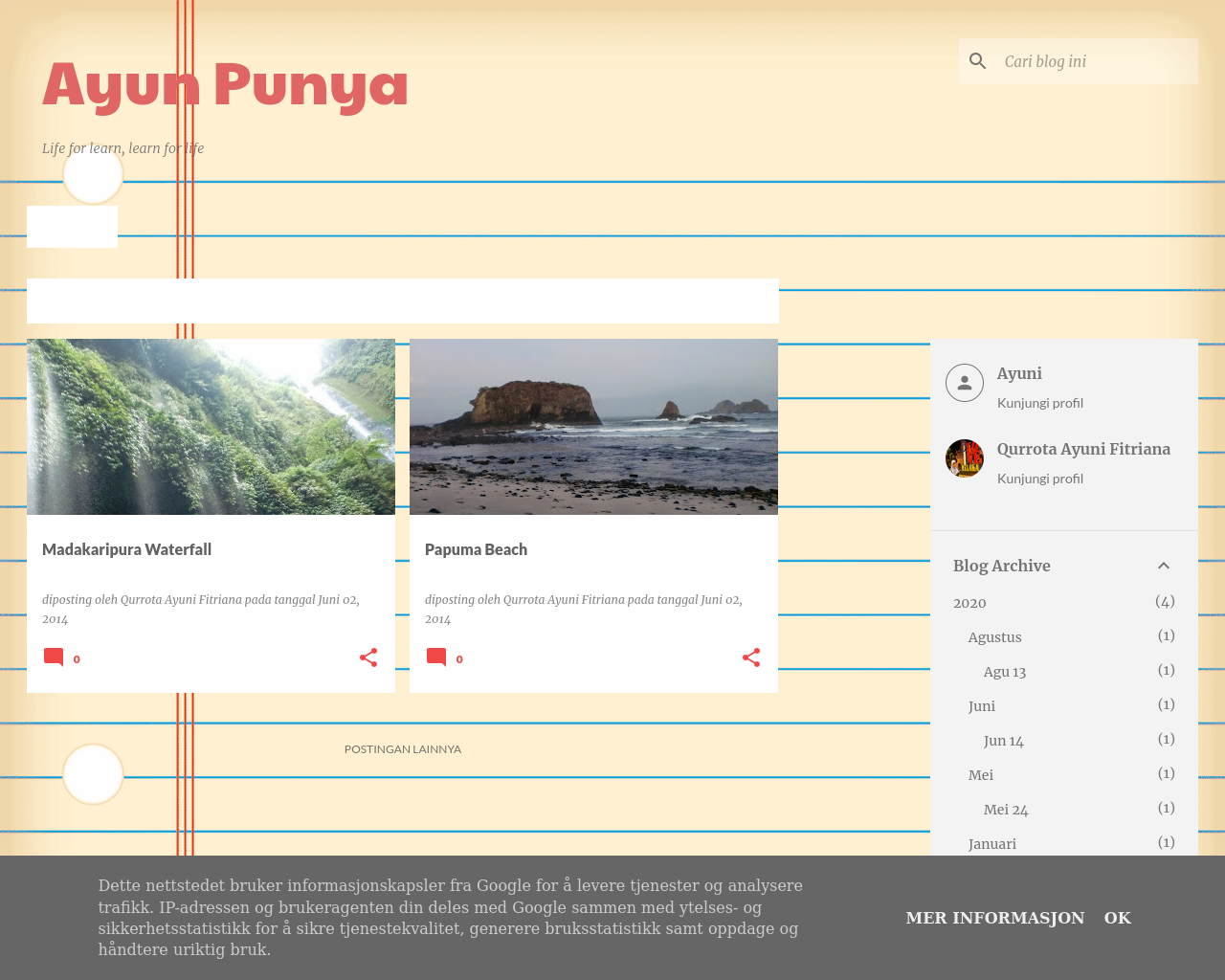Click the Papuma Beach post byline text
The image size is (1225, 980).
coord(584,609)
